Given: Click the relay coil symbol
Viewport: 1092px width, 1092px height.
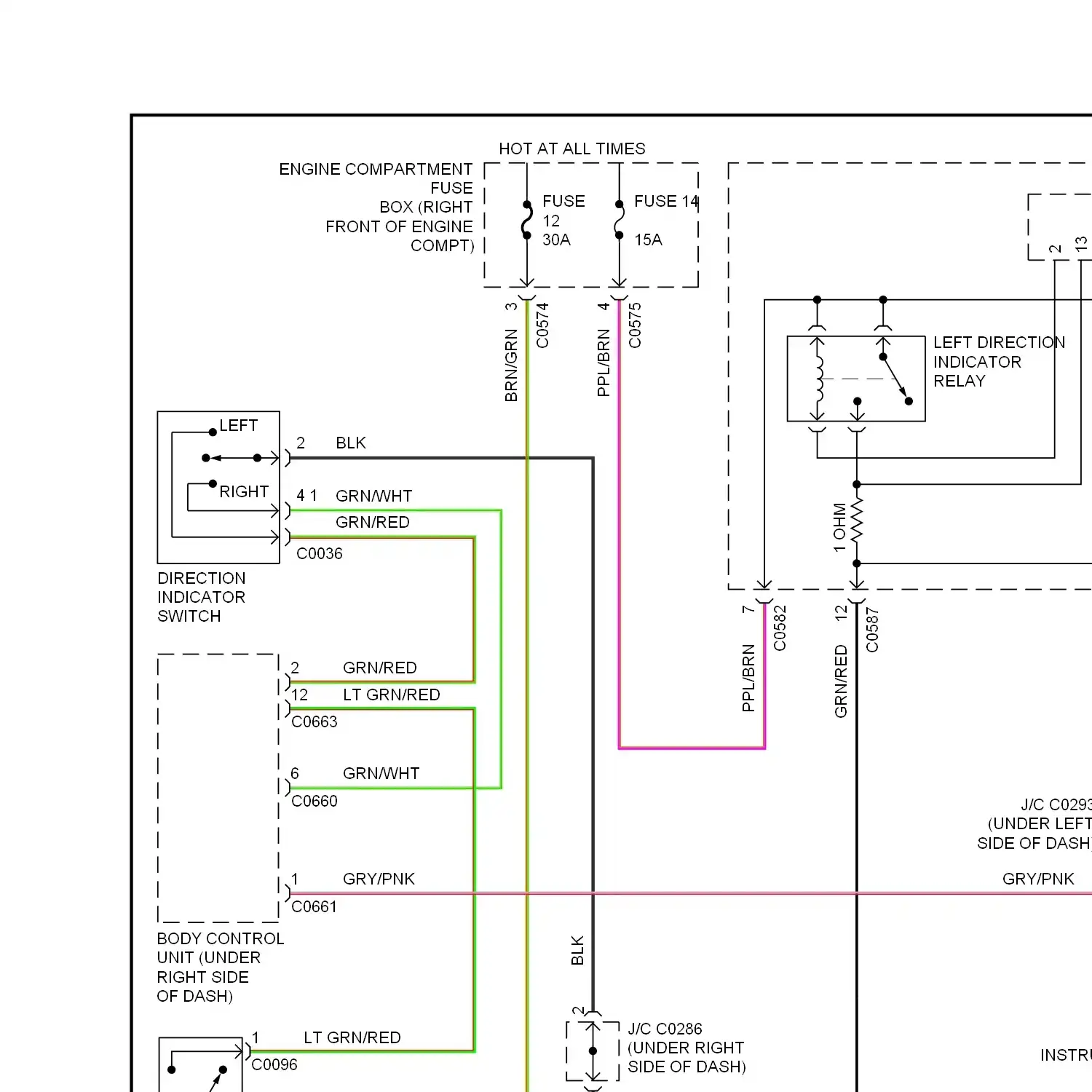Looking at the screenshot, I should tap(818, 379).
